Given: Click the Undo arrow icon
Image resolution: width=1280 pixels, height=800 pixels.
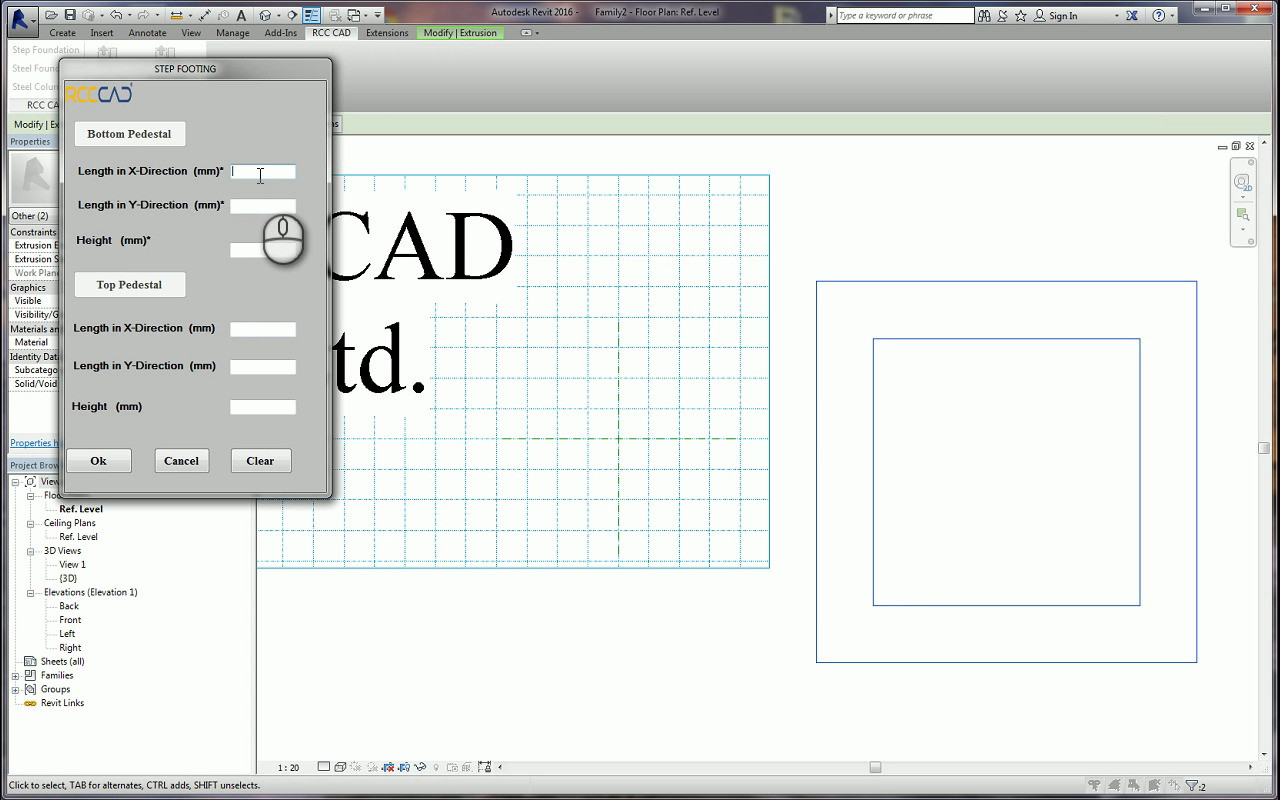Looking at the screenshot, I should pos(116,15).
